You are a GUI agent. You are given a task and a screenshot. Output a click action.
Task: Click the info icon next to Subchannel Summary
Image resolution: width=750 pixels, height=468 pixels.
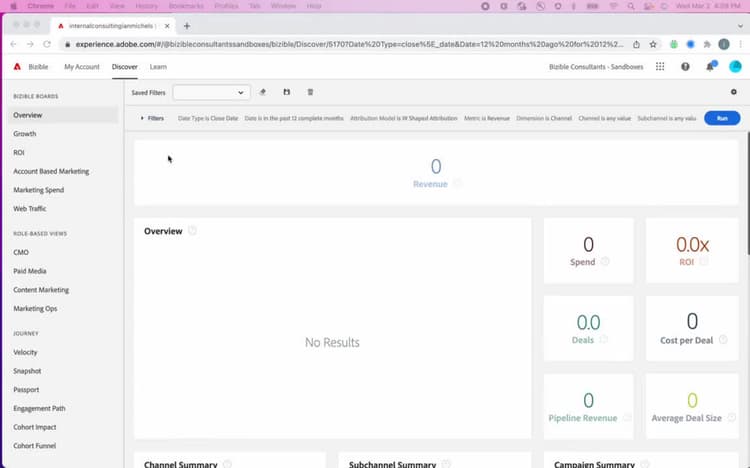[x=446, y=464]
